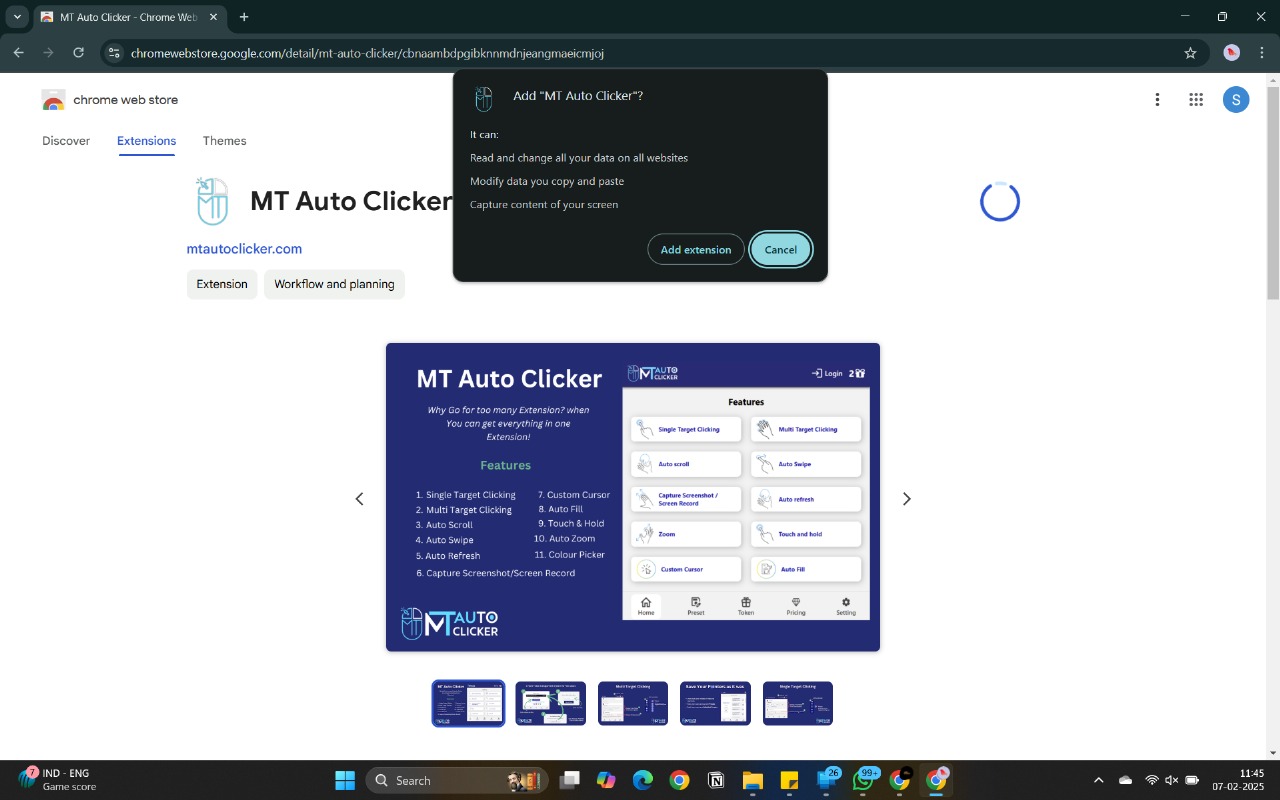Select the second screenshot thumbnail

click(551, 703)
